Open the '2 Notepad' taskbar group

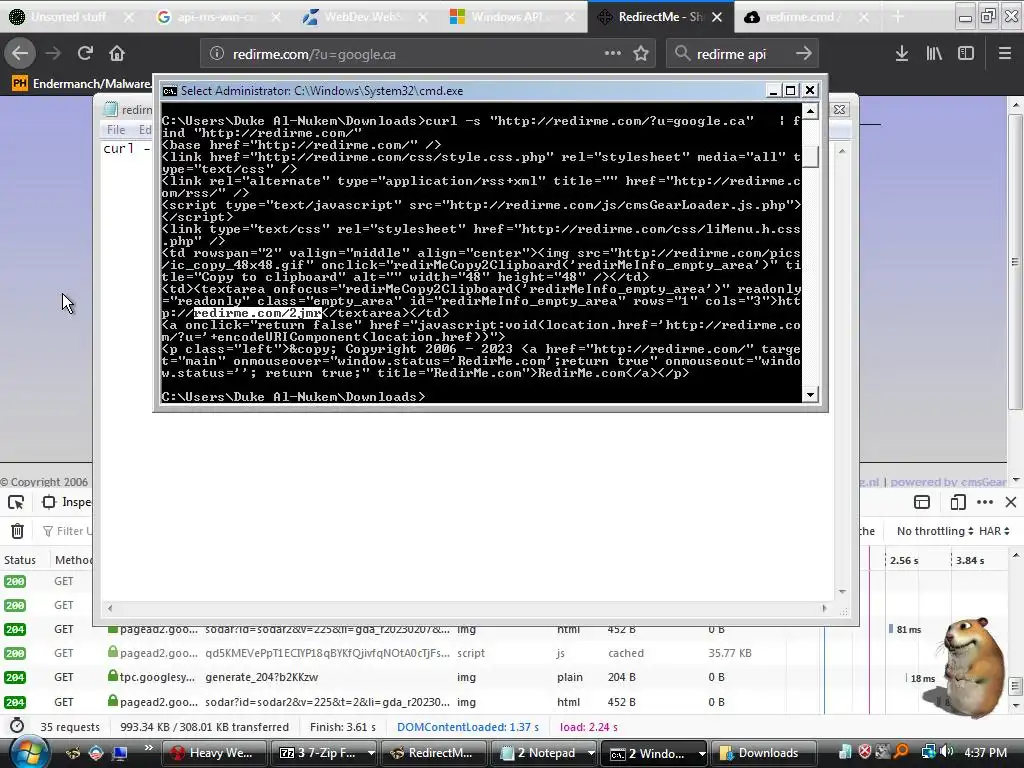543,753
